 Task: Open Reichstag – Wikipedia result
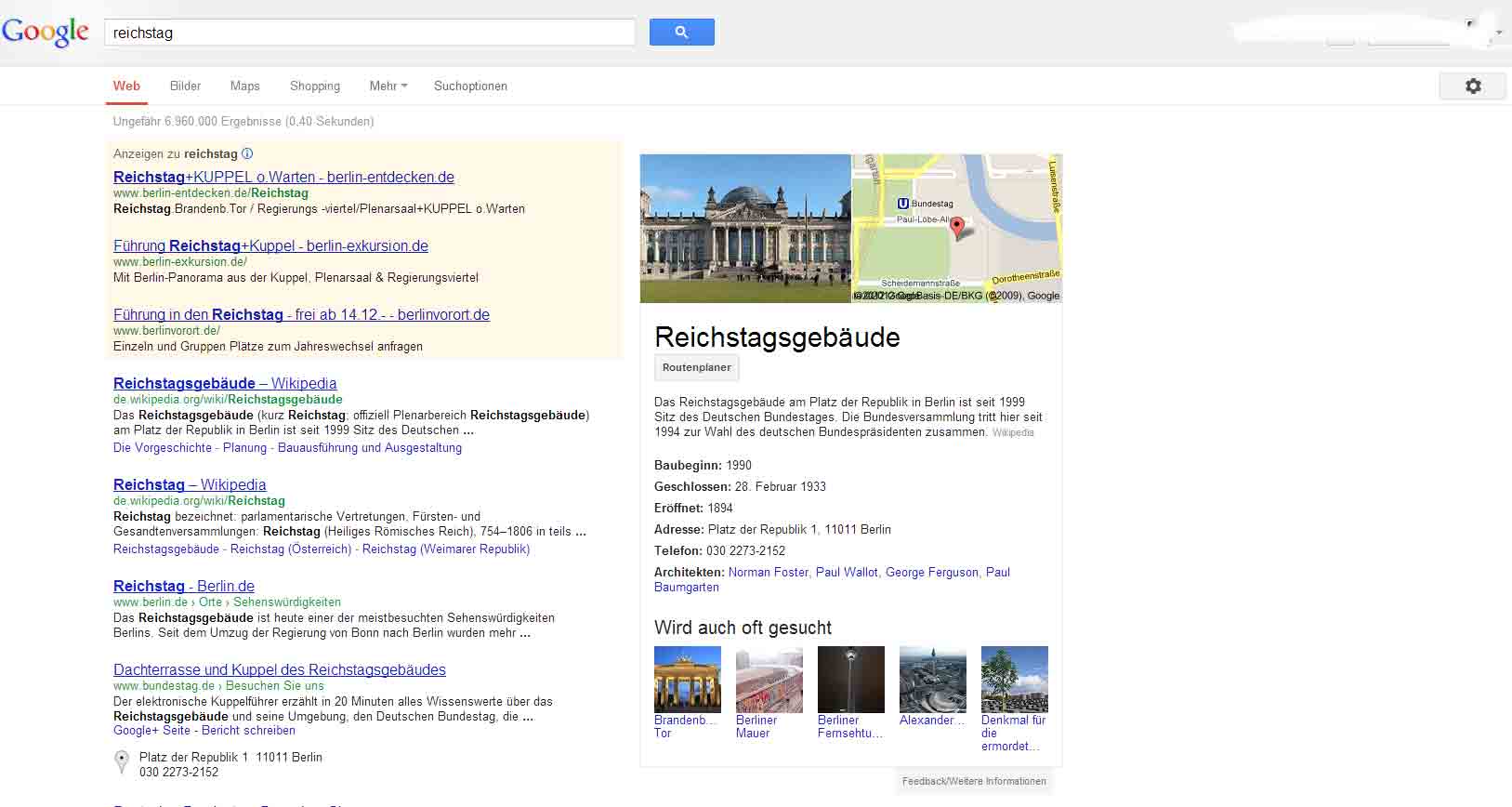pos(190,484)
